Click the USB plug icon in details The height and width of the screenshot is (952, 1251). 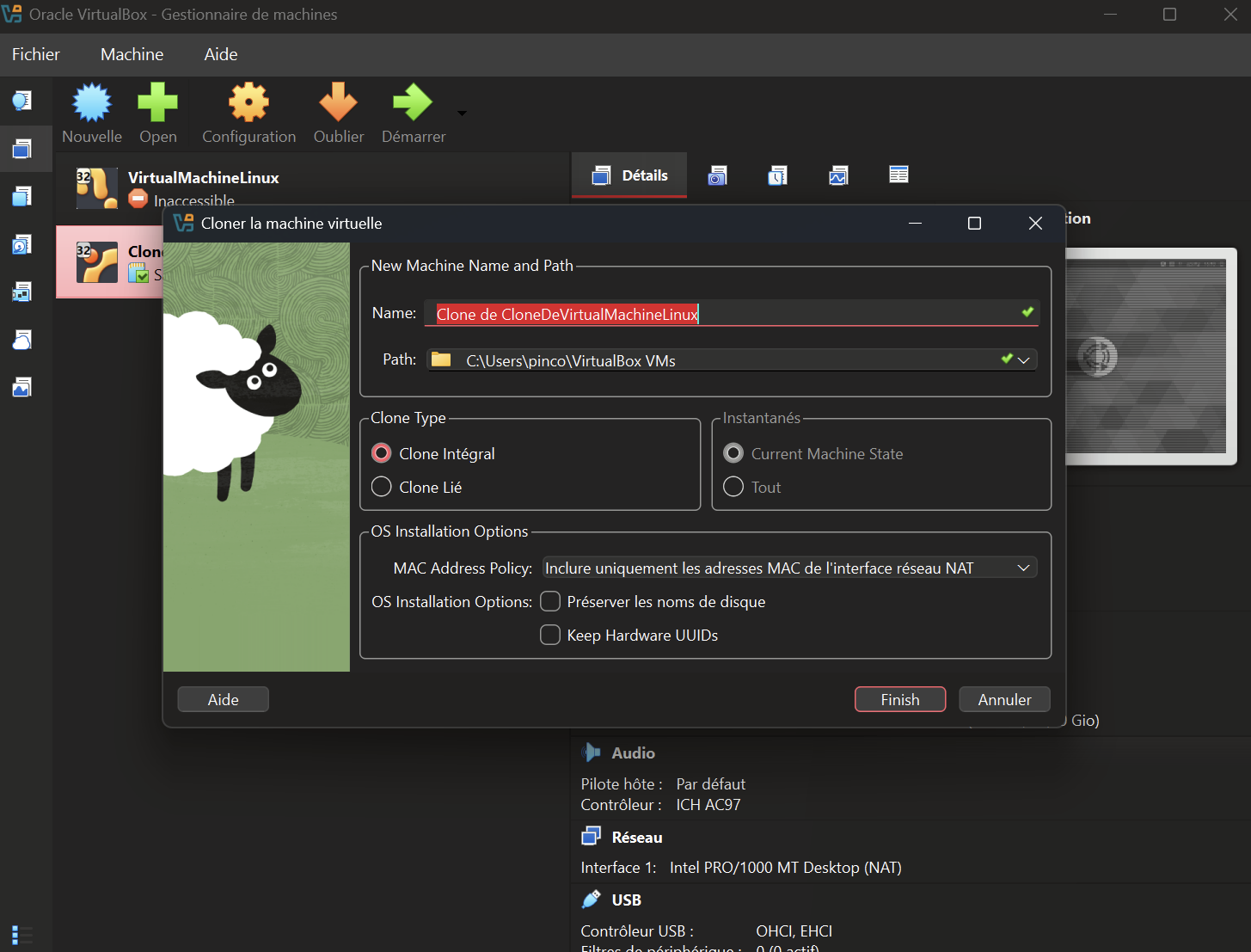point(592,900)
